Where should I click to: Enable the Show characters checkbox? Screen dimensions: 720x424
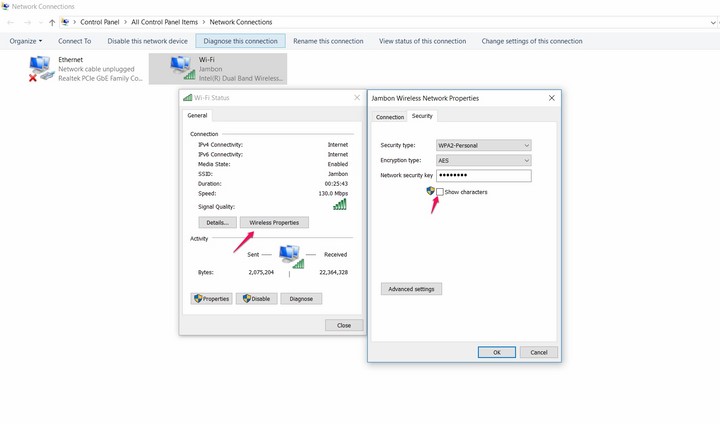pyautogui.click(x=440, y=192)
